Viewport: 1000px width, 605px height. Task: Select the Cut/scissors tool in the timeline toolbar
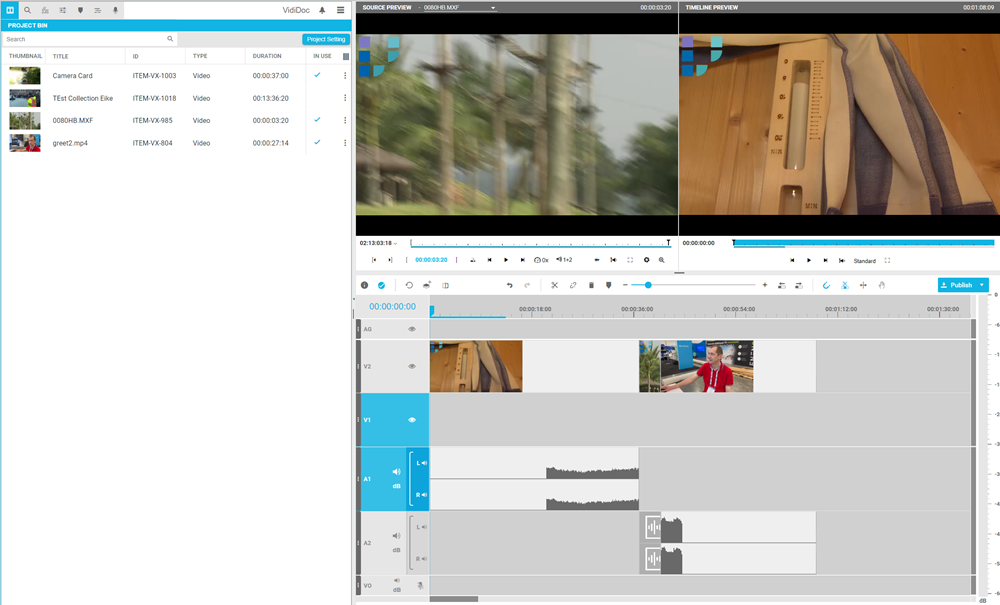click(x=554, y=285)
